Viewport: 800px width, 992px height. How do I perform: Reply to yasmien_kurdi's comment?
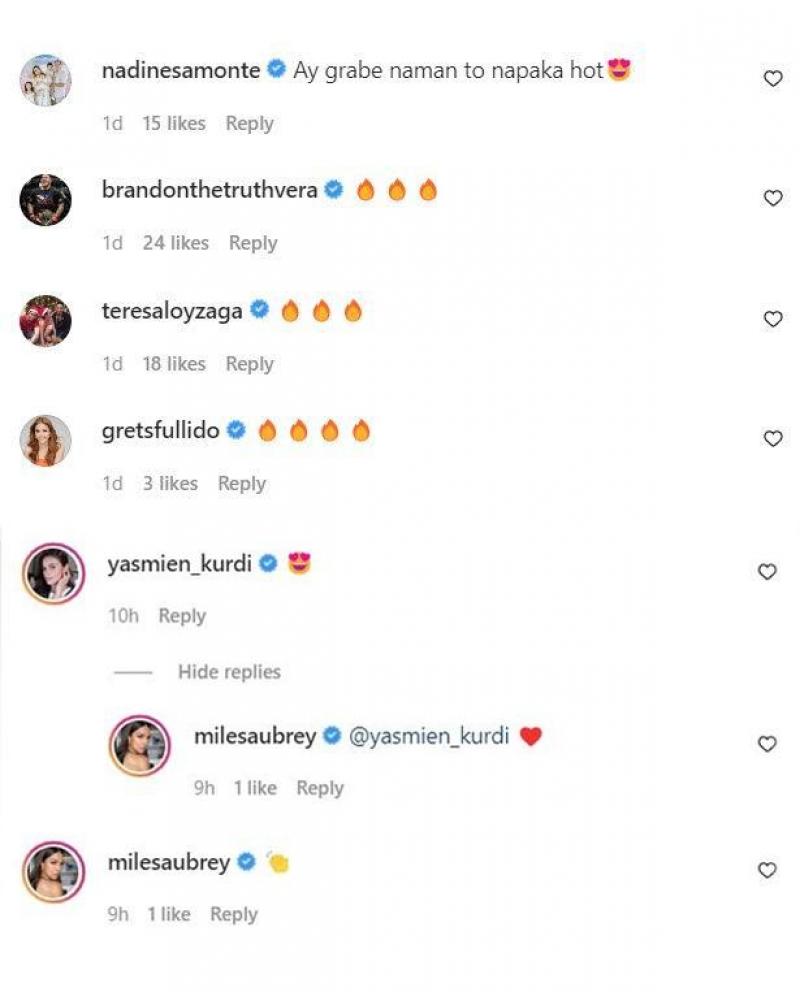182,616
